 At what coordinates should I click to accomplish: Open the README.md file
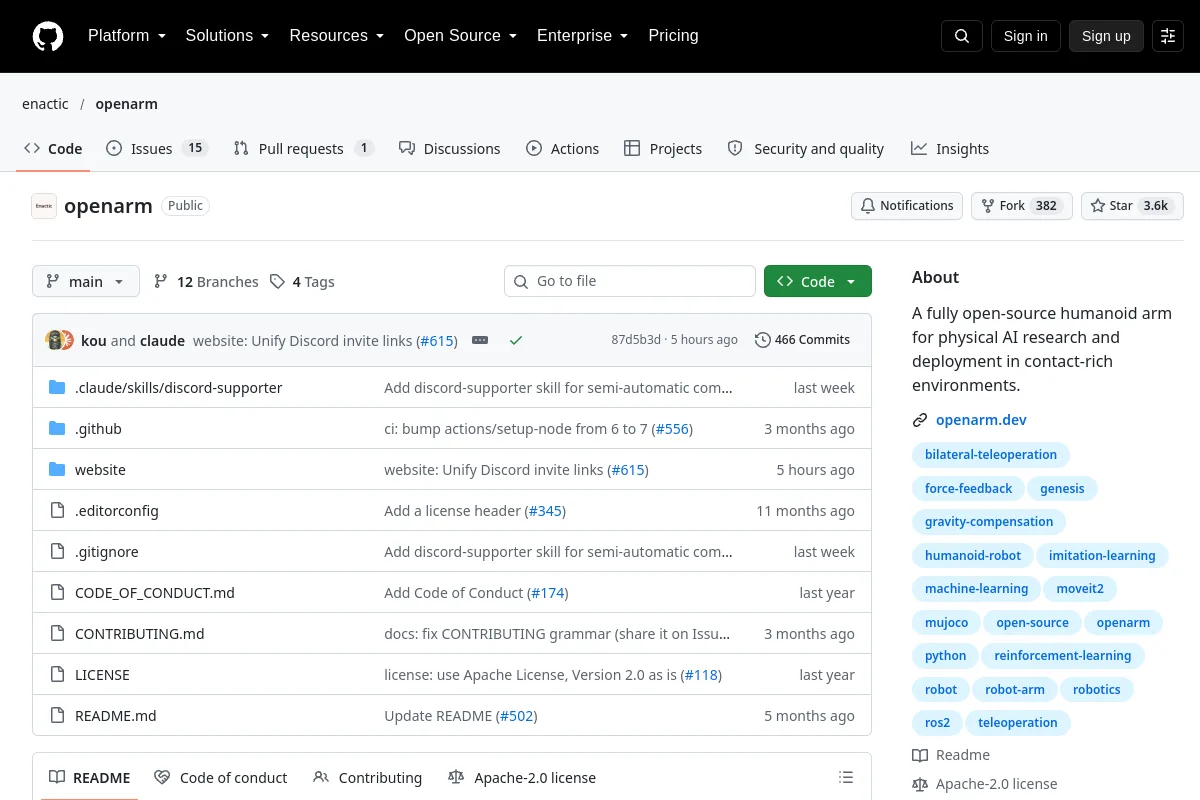click(x=116, y=716)
